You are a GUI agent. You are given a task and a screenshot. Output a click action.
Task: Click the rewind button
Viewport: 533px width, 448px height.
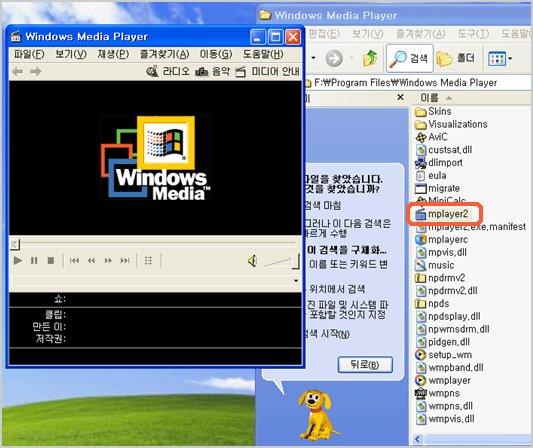pyautogui.click(x=91, y=261)
